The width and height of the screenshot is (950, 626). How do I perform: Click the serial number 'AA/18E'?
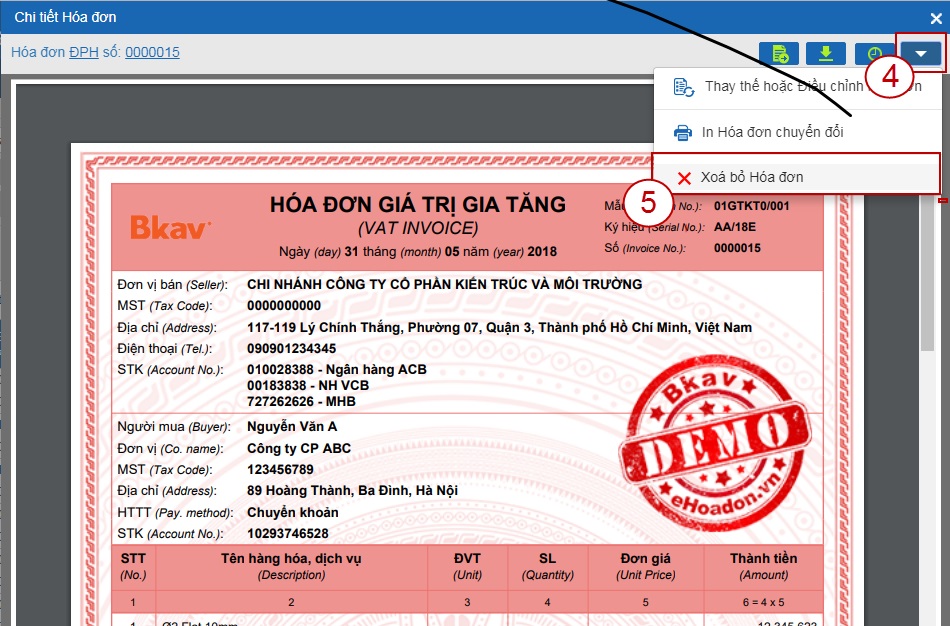(x=734, y=227)
